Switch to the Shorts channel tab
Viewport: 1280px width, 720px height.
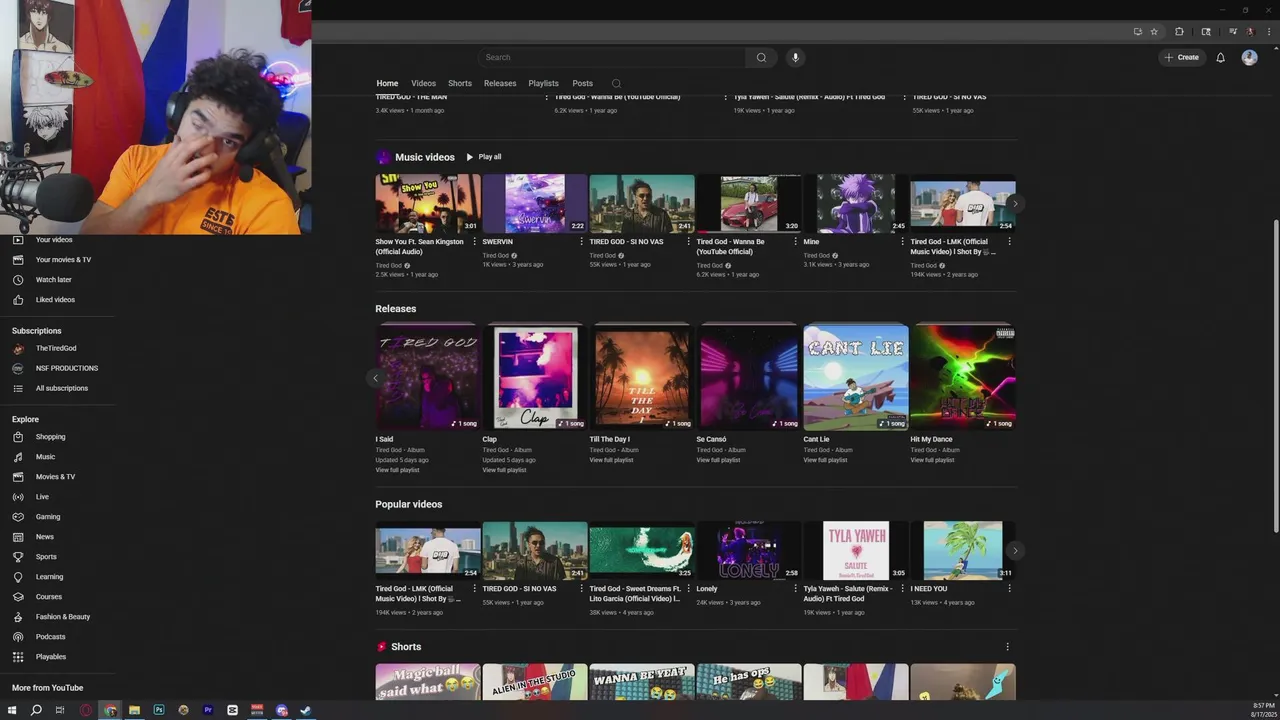[460, 83]
